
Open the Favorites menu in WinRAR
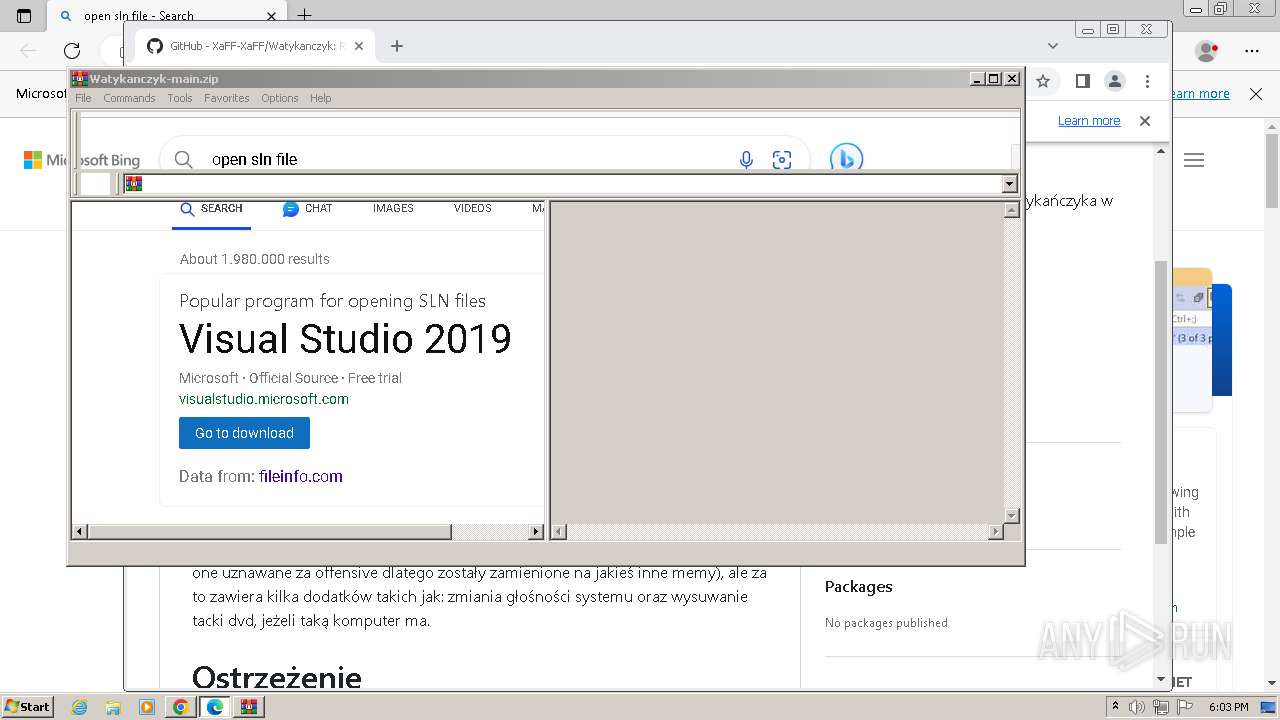227,98
